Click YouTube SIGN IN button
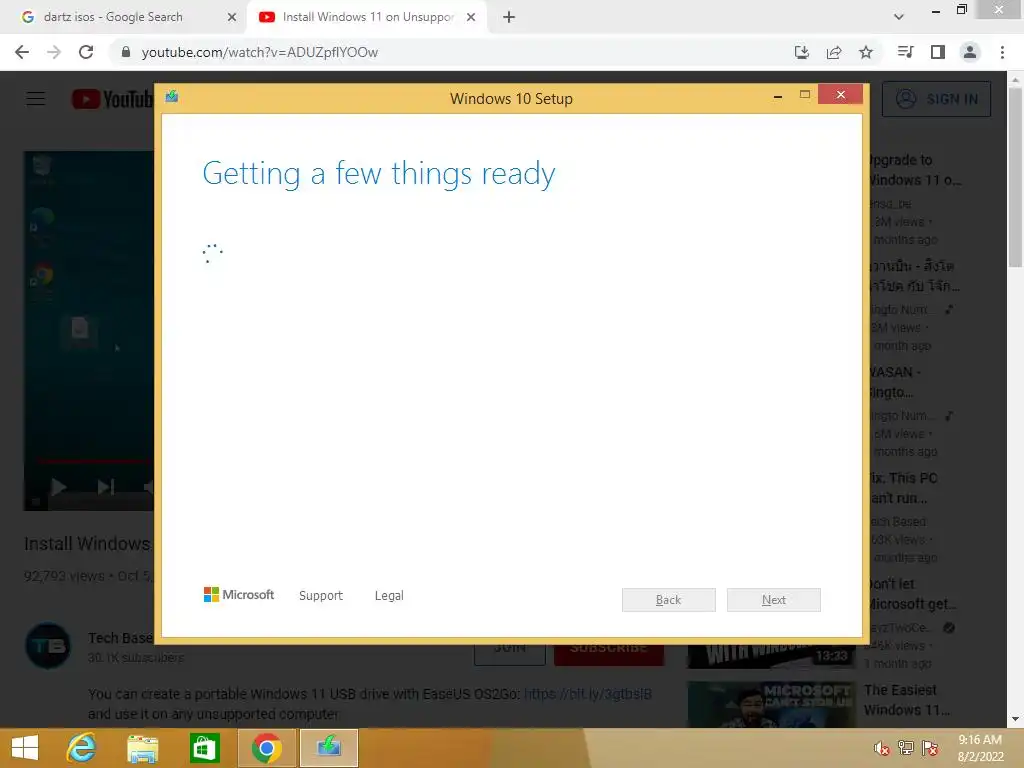1024x768 pixels. (936, 99)
